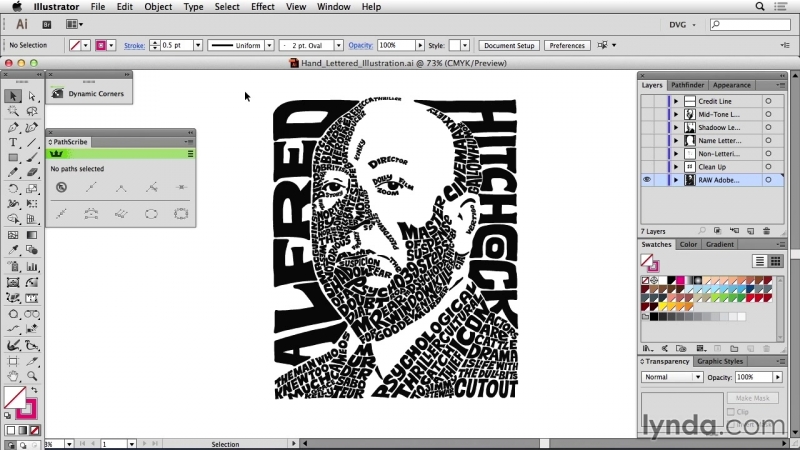Select the Eyedropper tool
The image size is (800, 450).
tap(13, 250)
